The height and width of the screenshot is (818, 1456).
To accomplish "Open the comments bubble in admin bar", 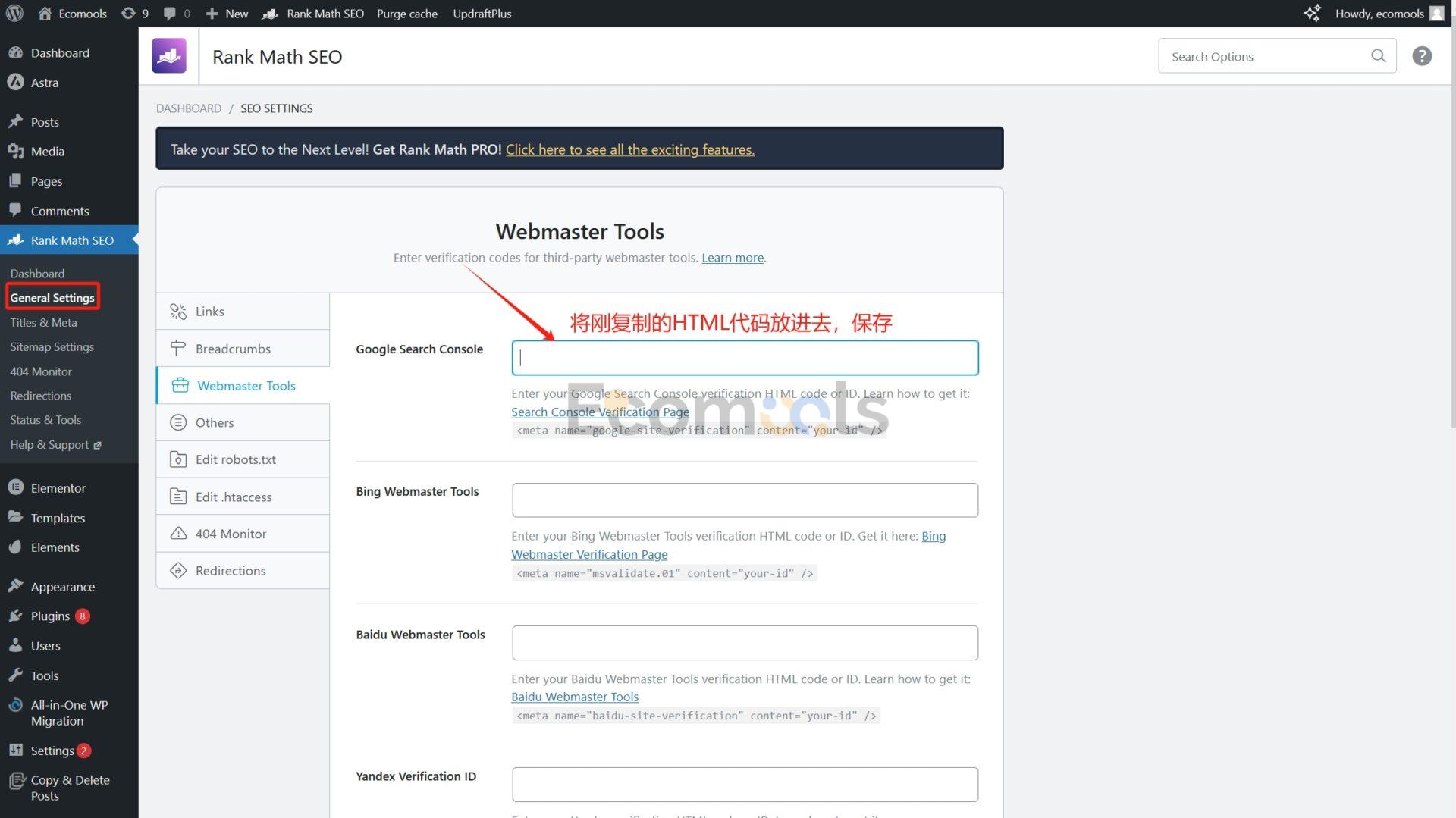I will pyautogui.click(x=177, y=14).
